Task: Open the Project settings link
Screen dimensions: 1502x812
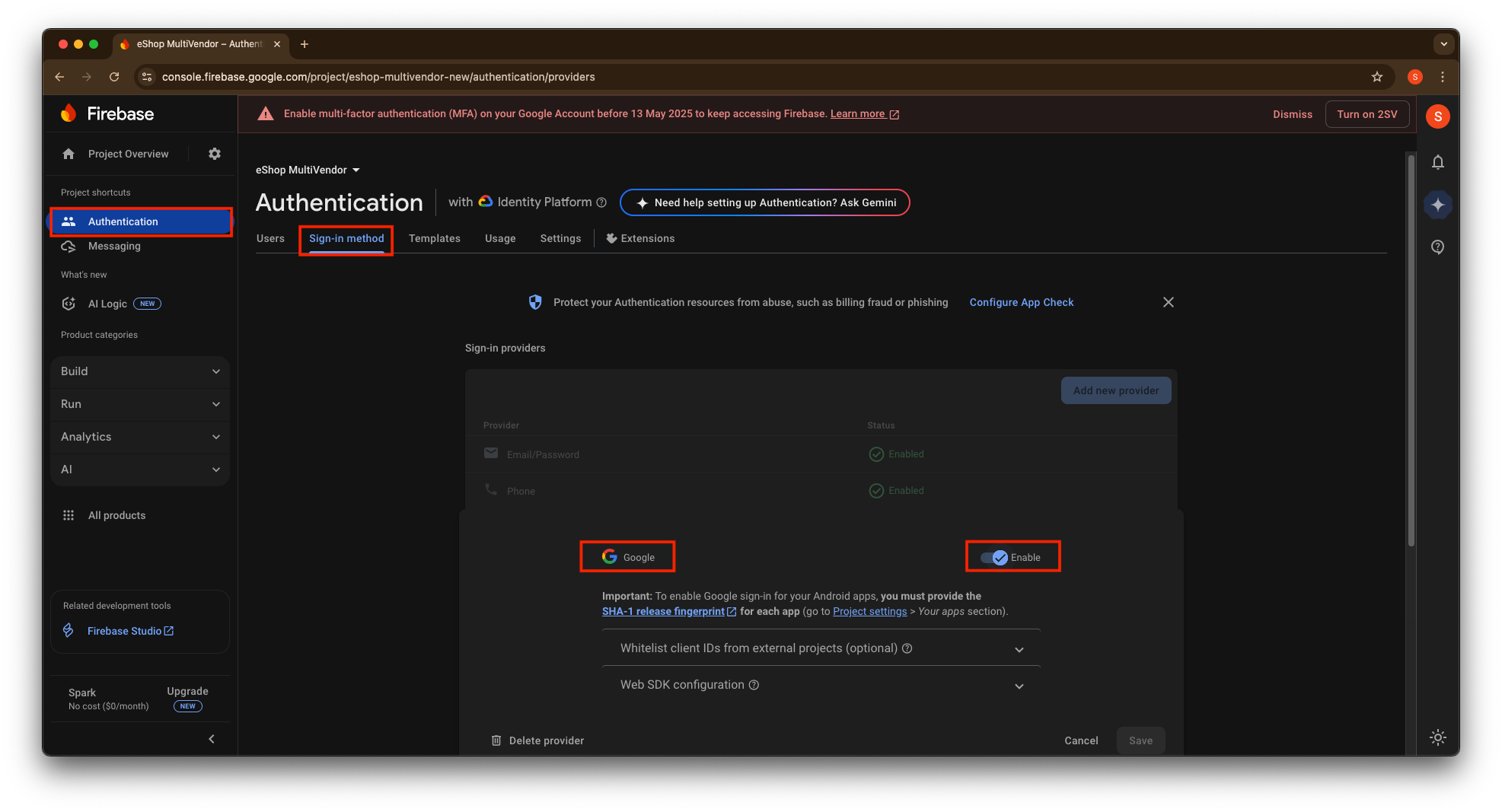Action: point(869,611)
